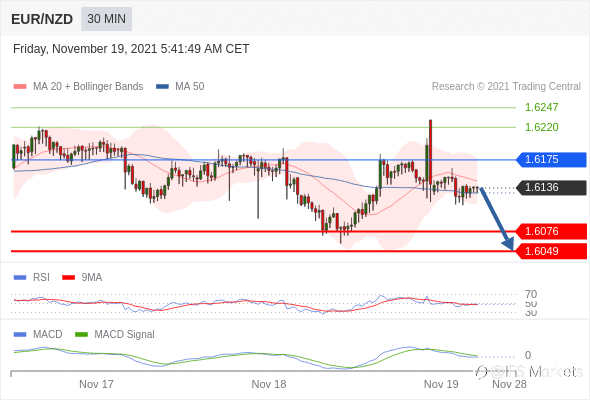Click the 1.6247 resistance level label
The image size is (590, 400).
pyautogui.click(x=541, y=107)
